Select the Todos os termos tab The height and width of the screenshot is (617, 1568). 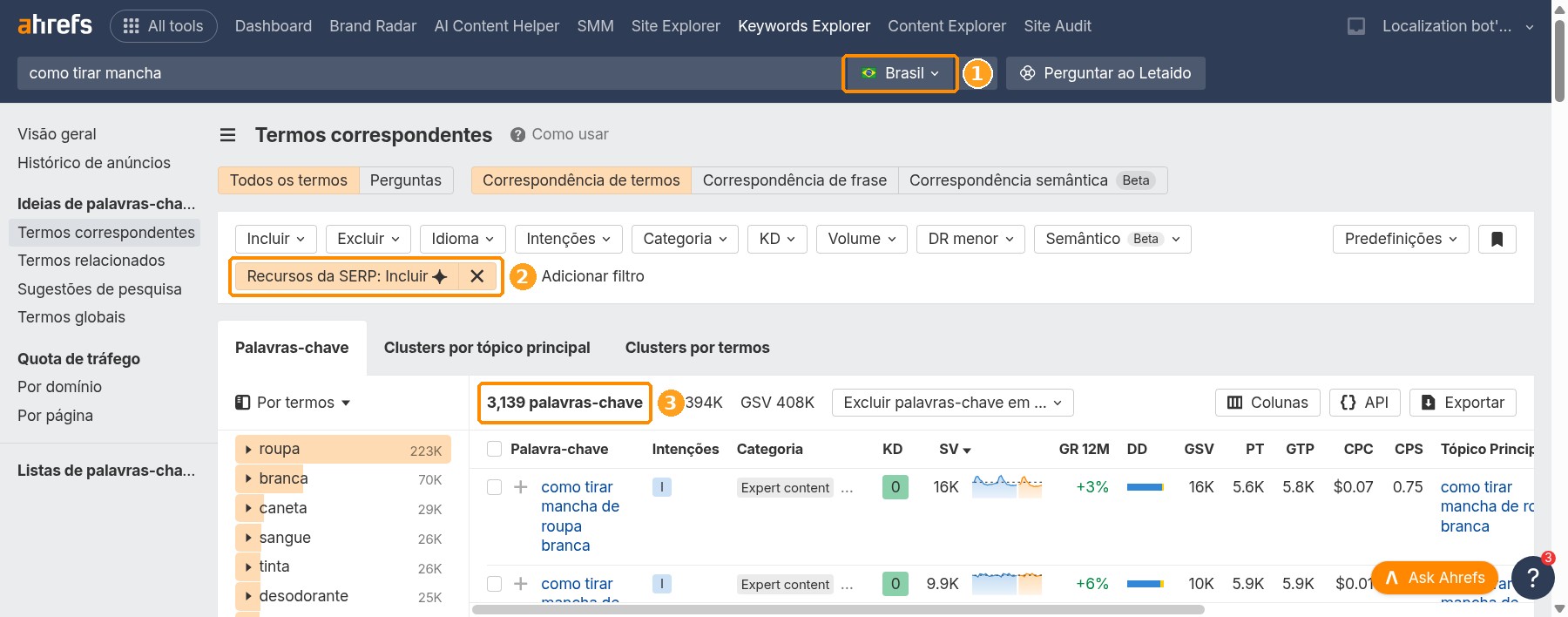pos(288,180)
